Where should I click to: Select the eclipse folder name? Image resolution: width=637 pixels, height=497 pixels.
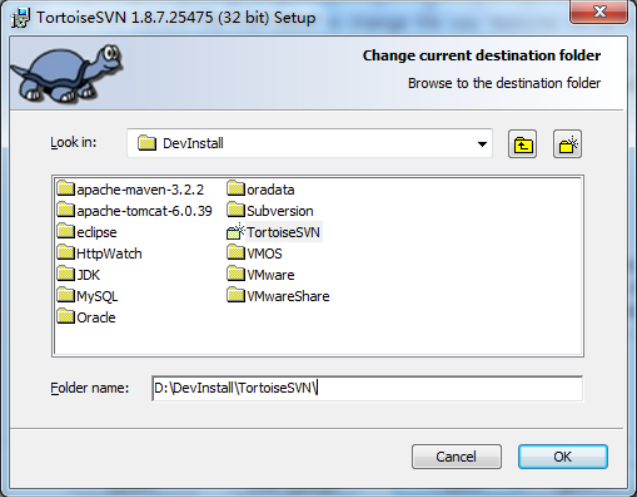97,232
